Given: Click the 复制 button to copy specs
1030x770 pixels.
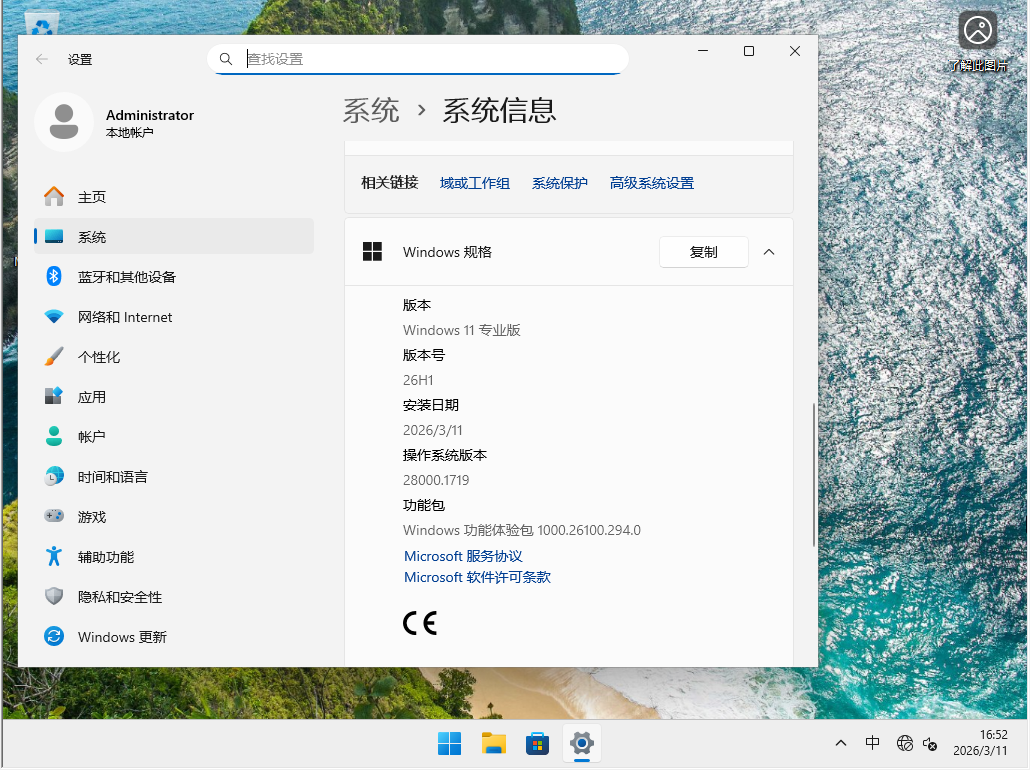Looking at the screenshot, I should (703, 252).
